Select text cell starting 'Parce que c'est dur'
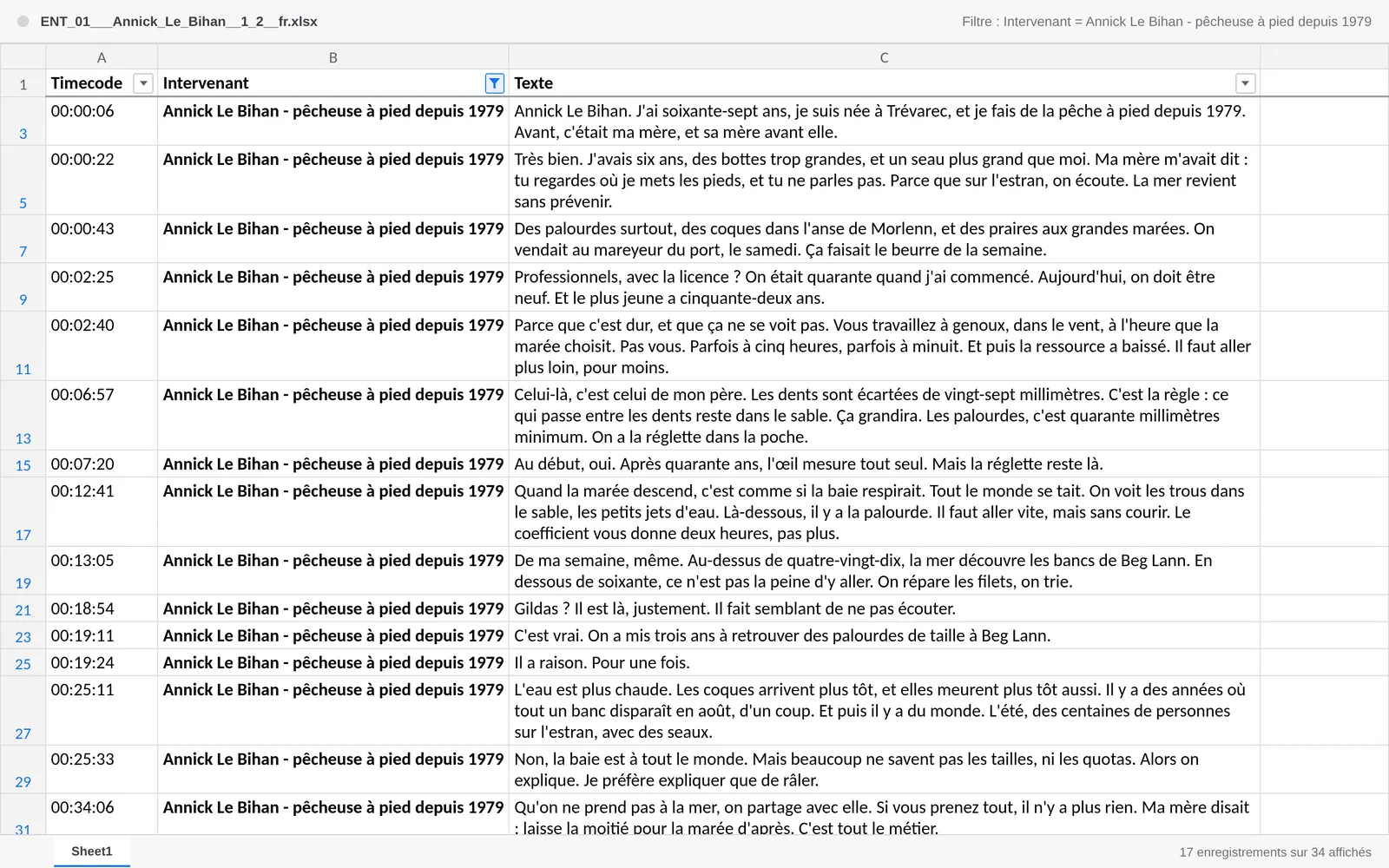Viewport: 1389px width, 868px height. [884, 346]
